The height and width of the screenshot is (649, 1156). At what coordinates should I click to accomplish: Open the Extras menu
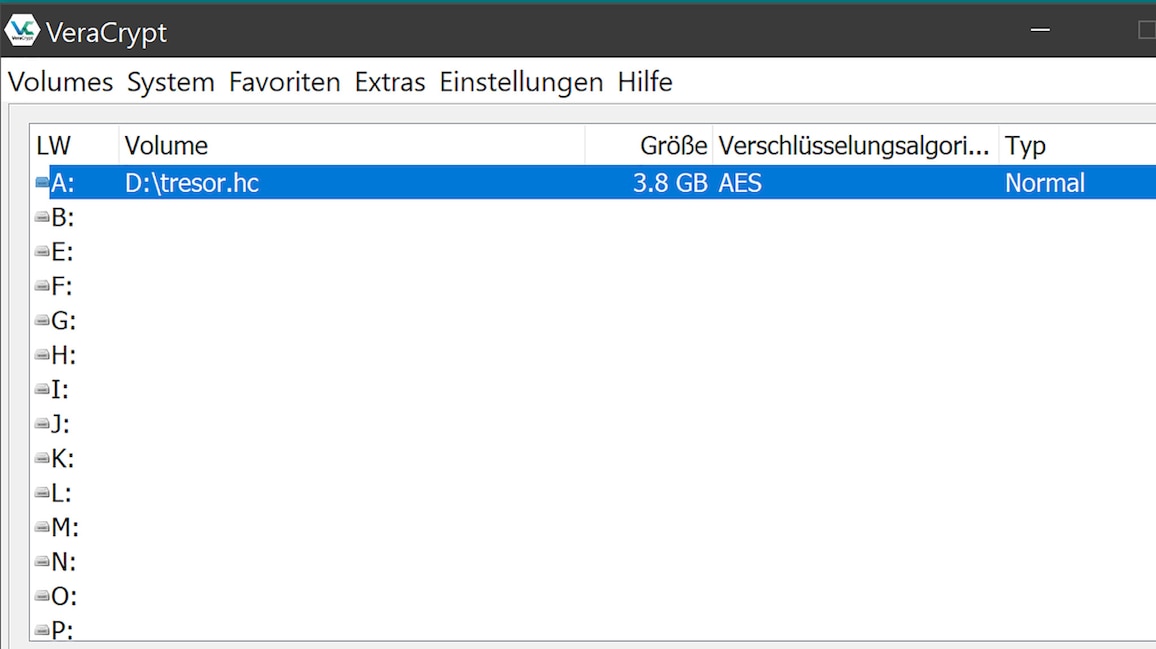(389, 82)
